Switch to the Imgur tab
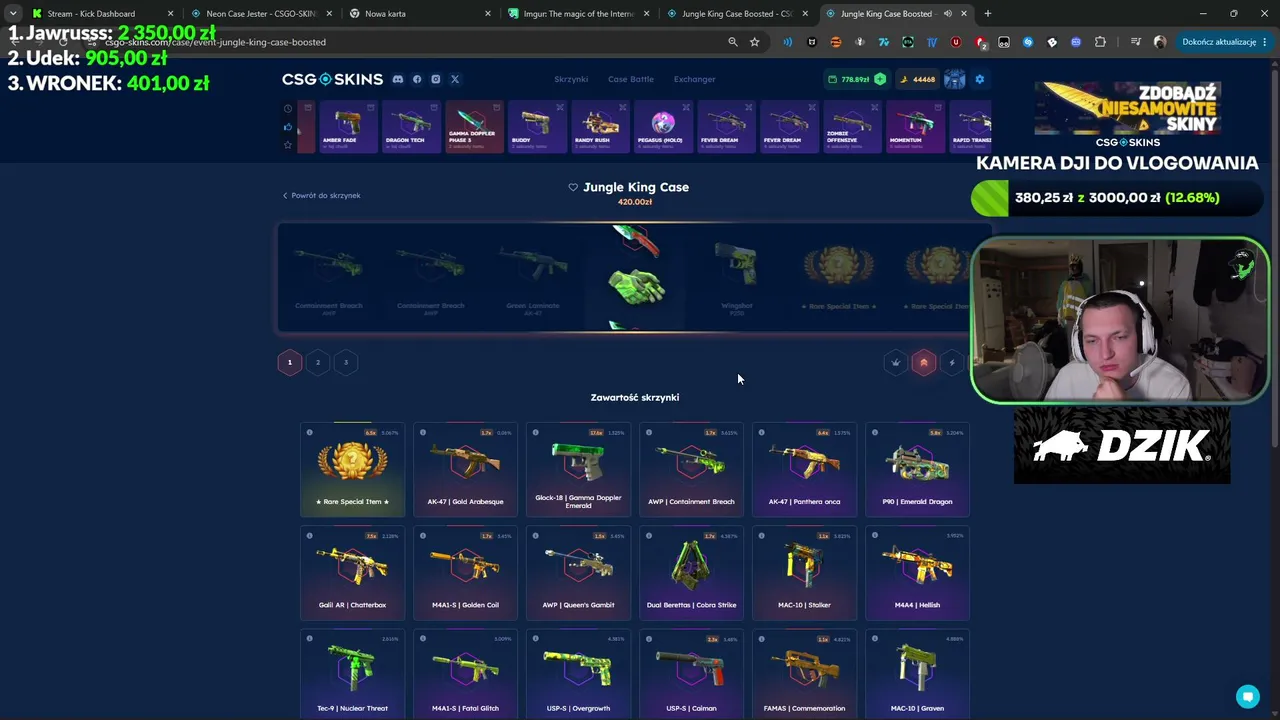The height and width of the screenshot is (720, 1280). coord(577,14)
